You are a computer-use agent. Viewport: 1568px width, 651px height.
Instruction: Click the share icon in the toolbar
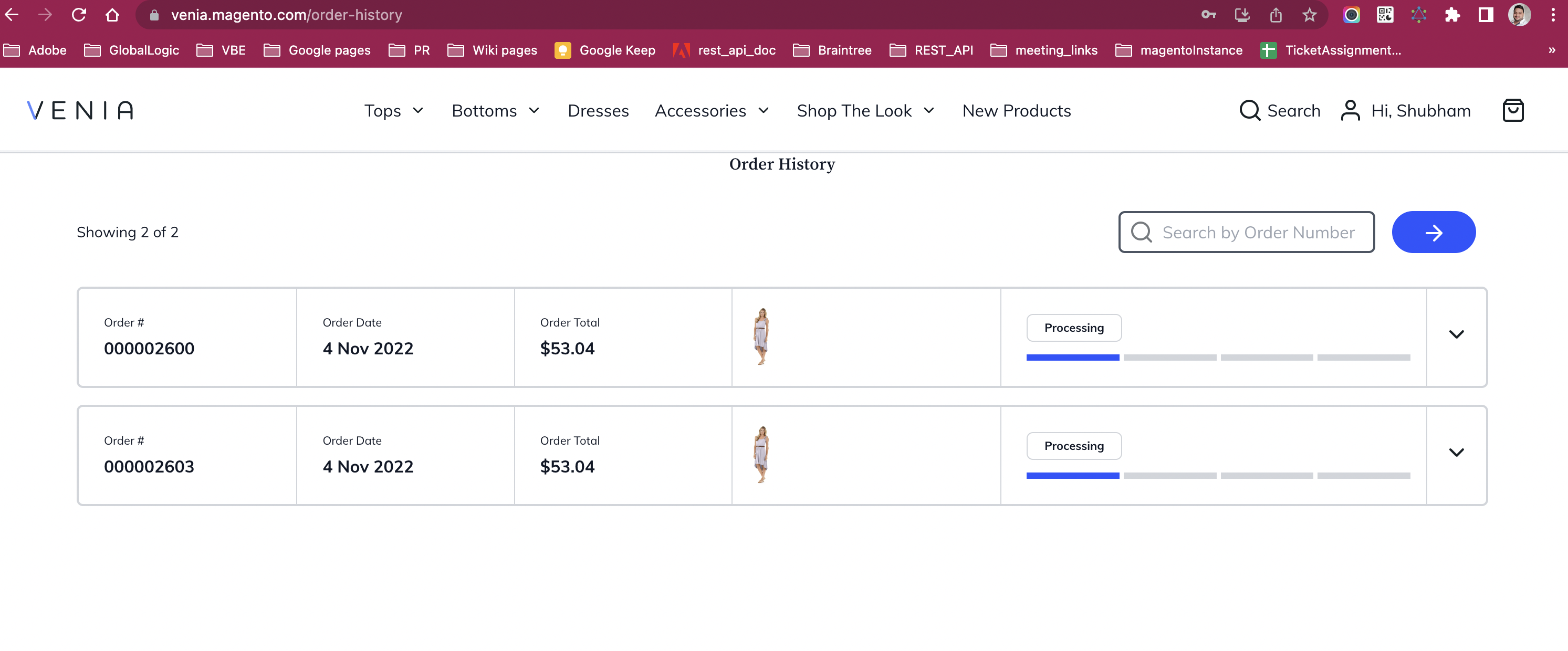click(x=1276, y=15)
